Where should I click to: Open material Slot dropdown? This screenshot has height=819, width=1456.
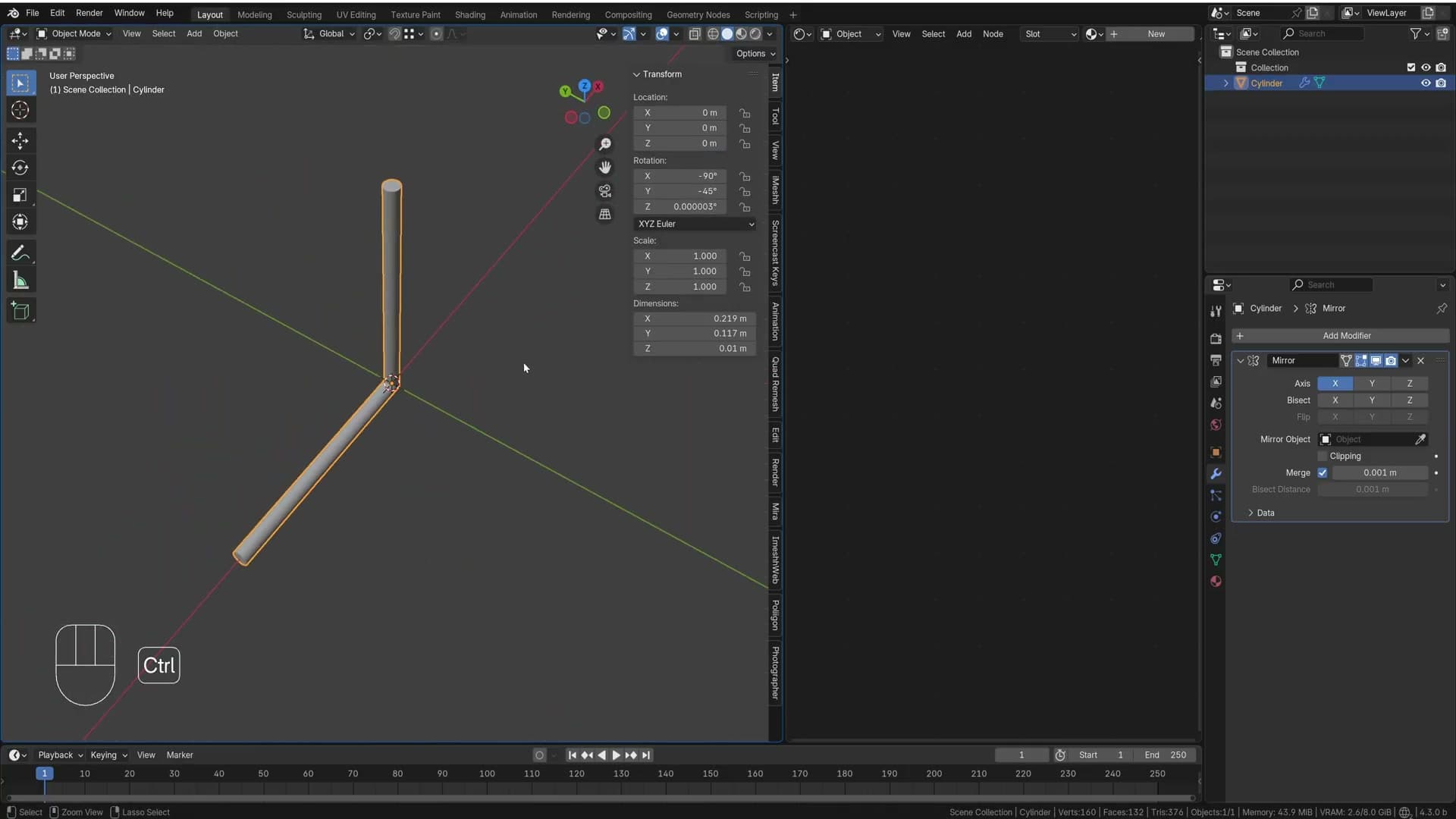[1050, 33]
